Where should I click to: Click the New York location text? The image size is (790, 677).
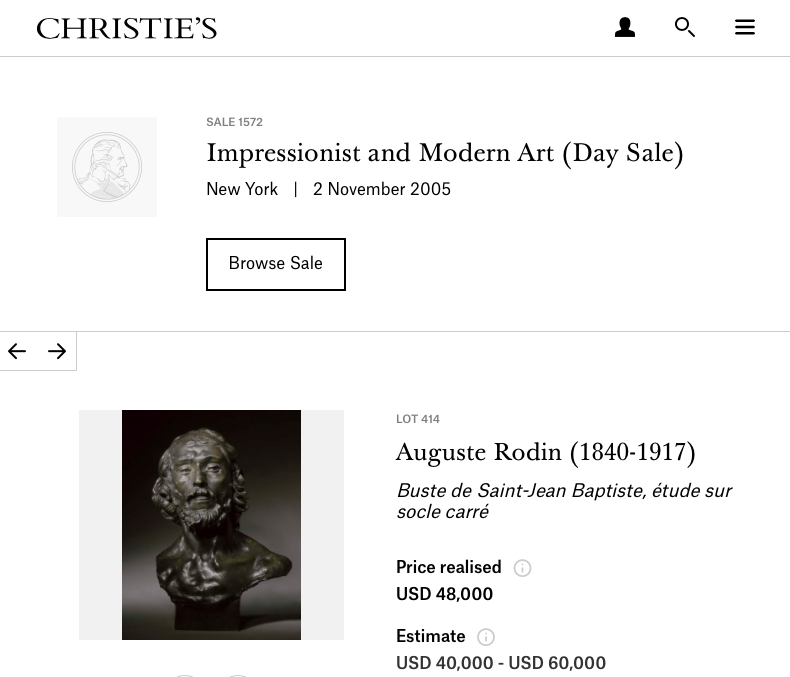click(242, 189)
